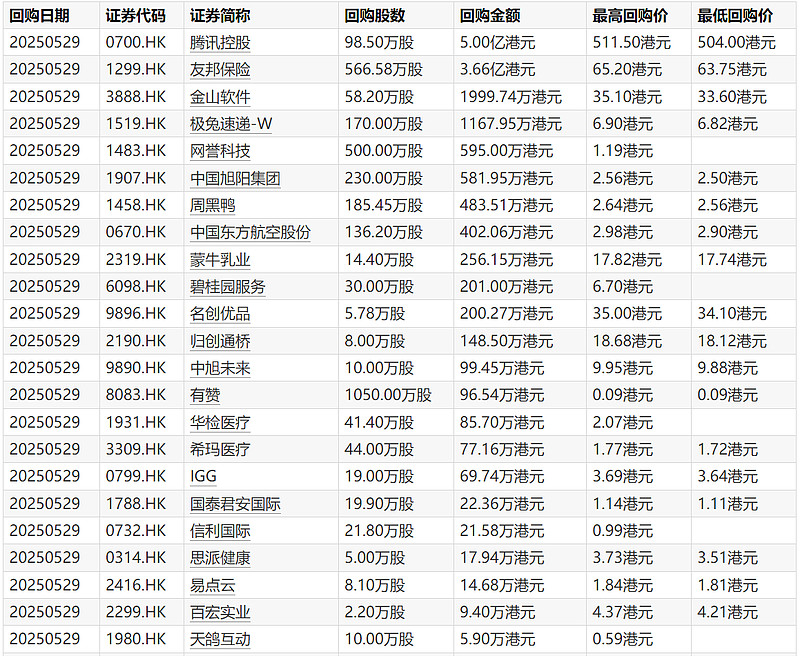Click the shares value 1050.00万股
Viewport: 800px width, 656px height.
(388, 395)
